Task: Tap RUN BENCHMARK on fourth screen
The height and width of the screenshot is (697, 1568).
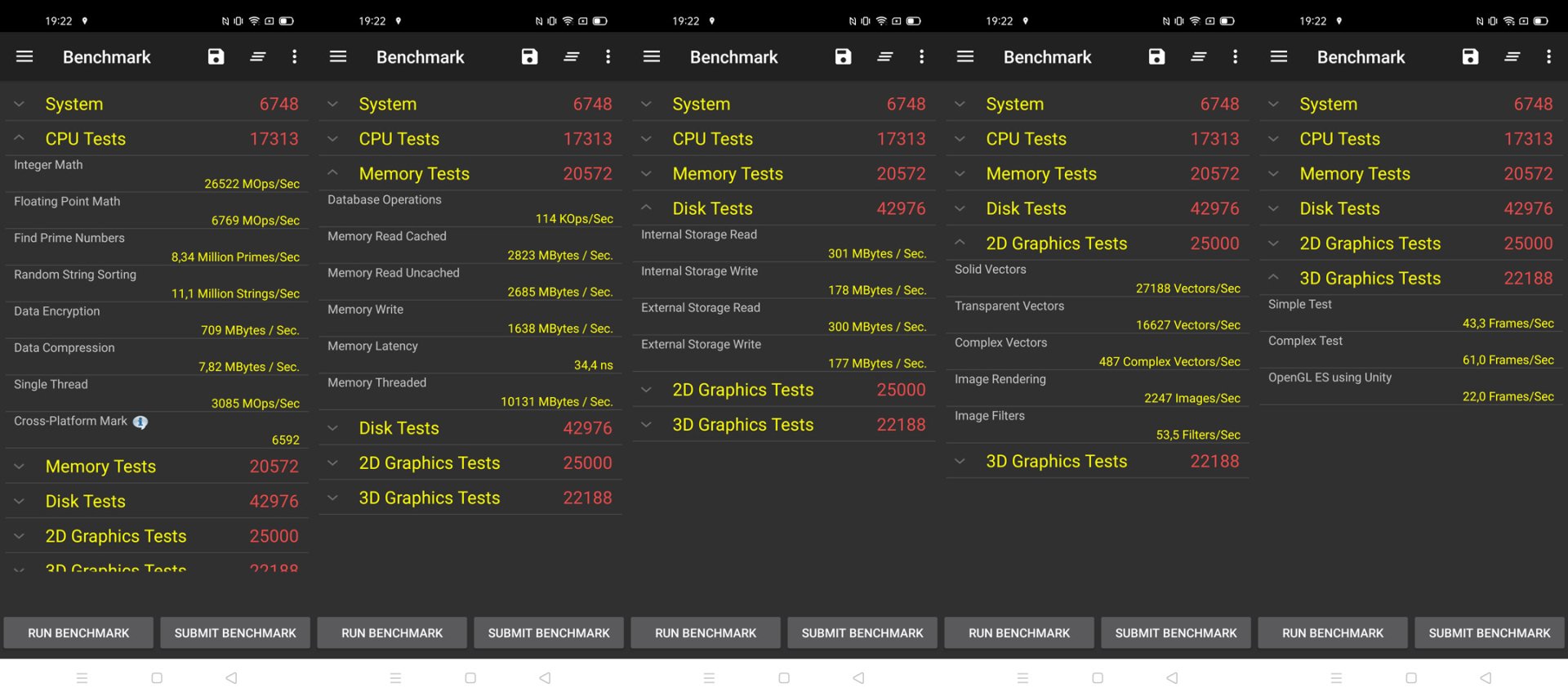Action: 1019,633
